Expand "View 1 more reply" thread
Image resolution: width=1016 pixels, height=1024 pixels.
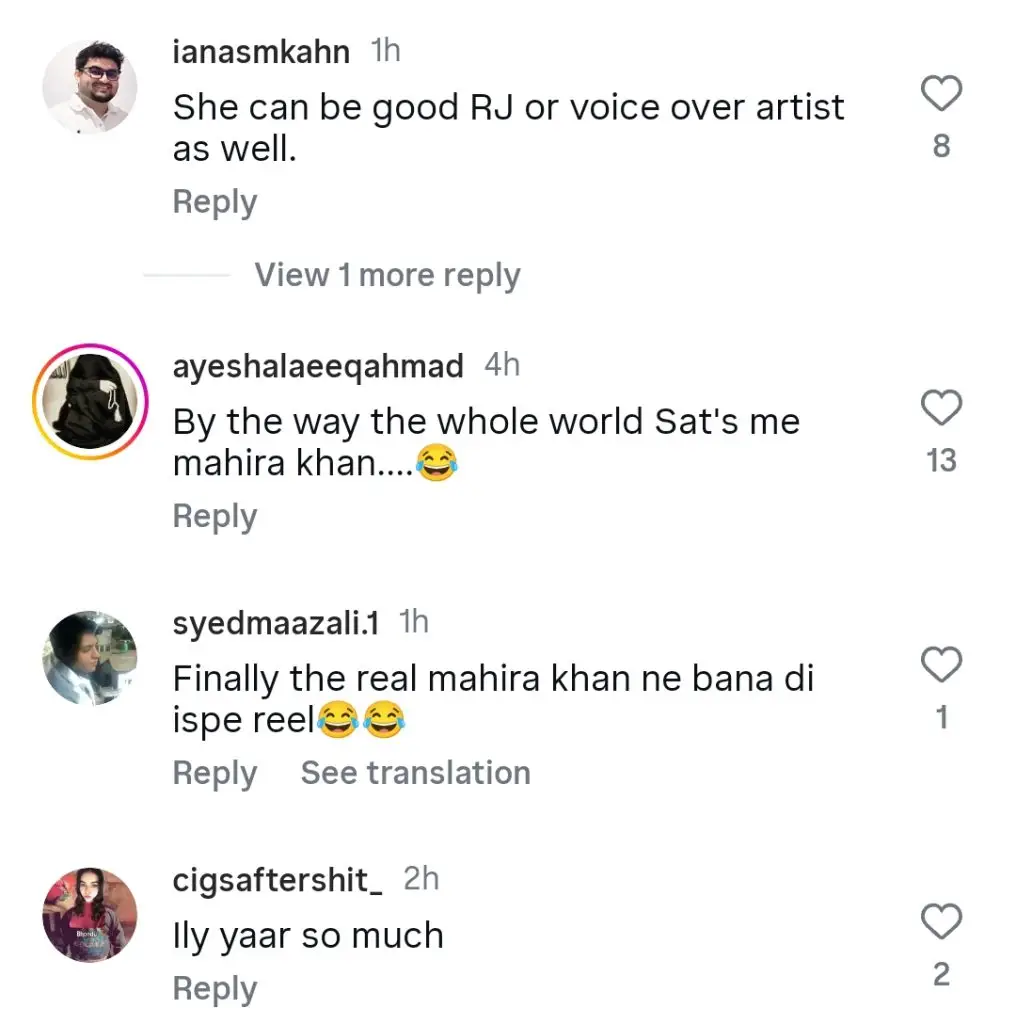click(x=387, y=275)
